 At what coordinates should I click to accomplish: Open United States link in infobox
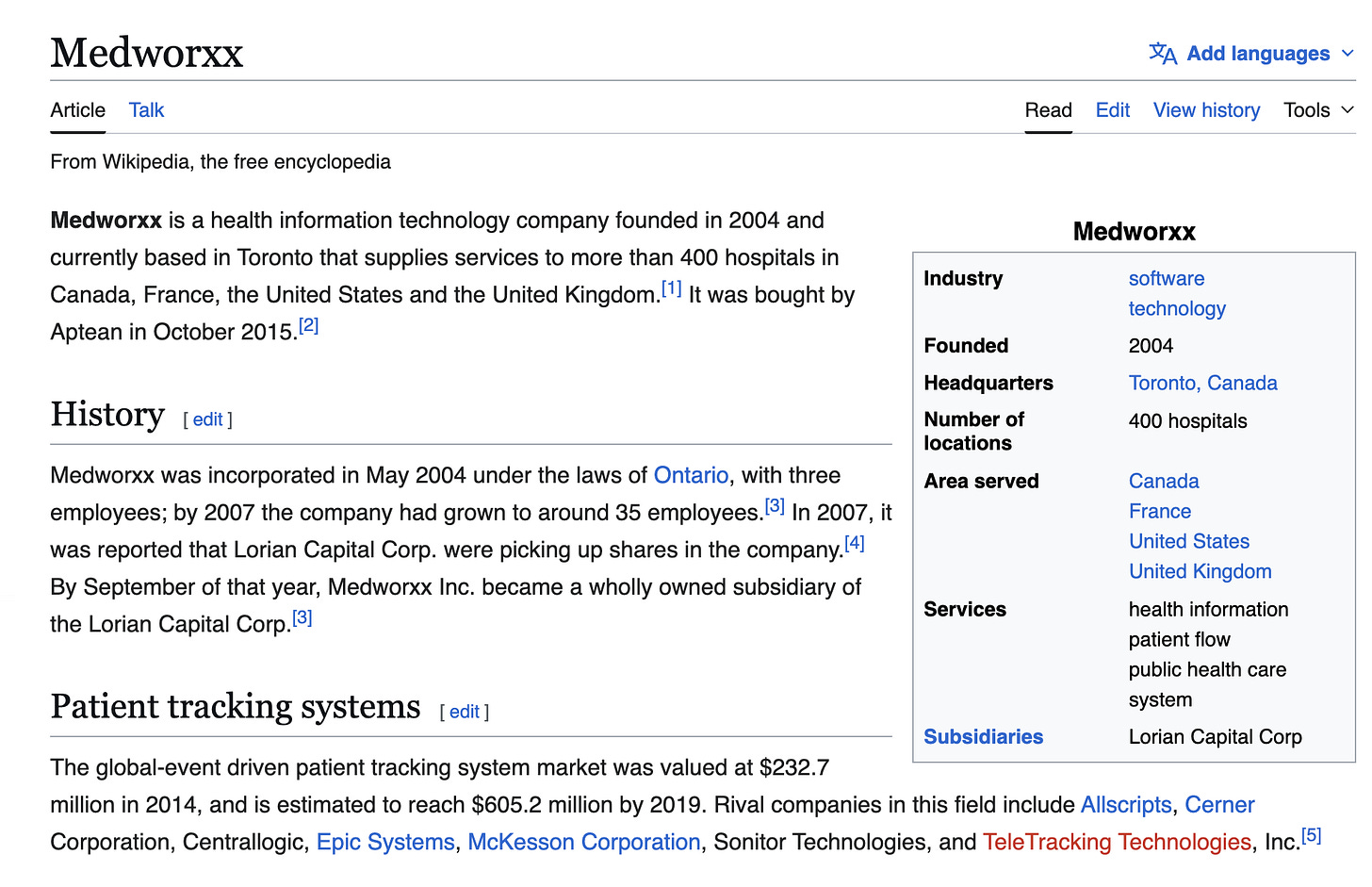click(x=1189, y=541)
